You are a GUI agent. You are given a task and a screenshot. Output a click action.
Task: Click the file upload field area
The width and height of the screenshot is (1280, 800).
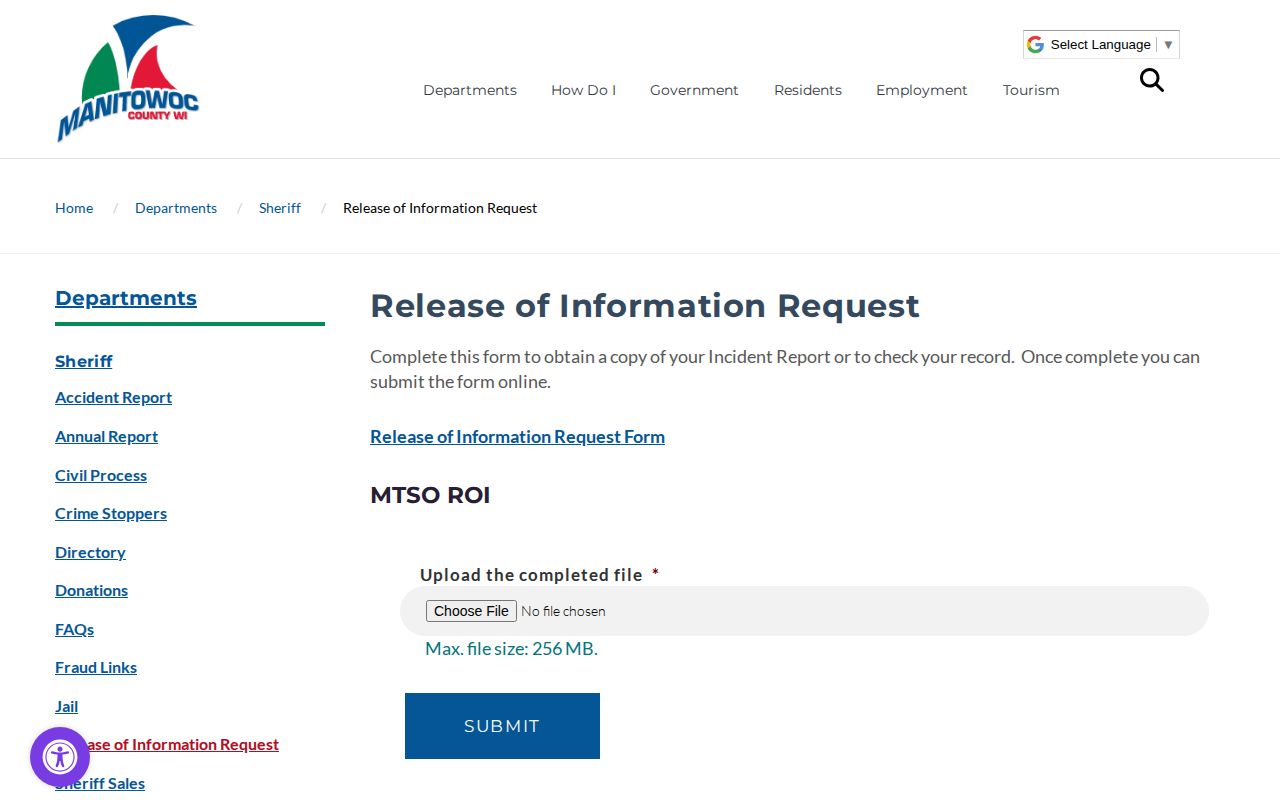804,611
